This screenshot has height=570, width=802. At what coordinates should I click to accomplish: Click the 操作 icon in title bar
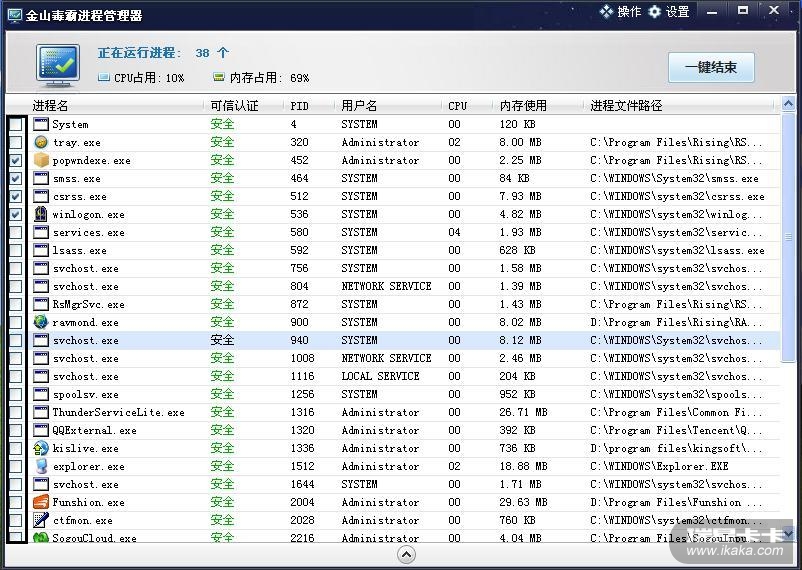click(x=607, y=11)
